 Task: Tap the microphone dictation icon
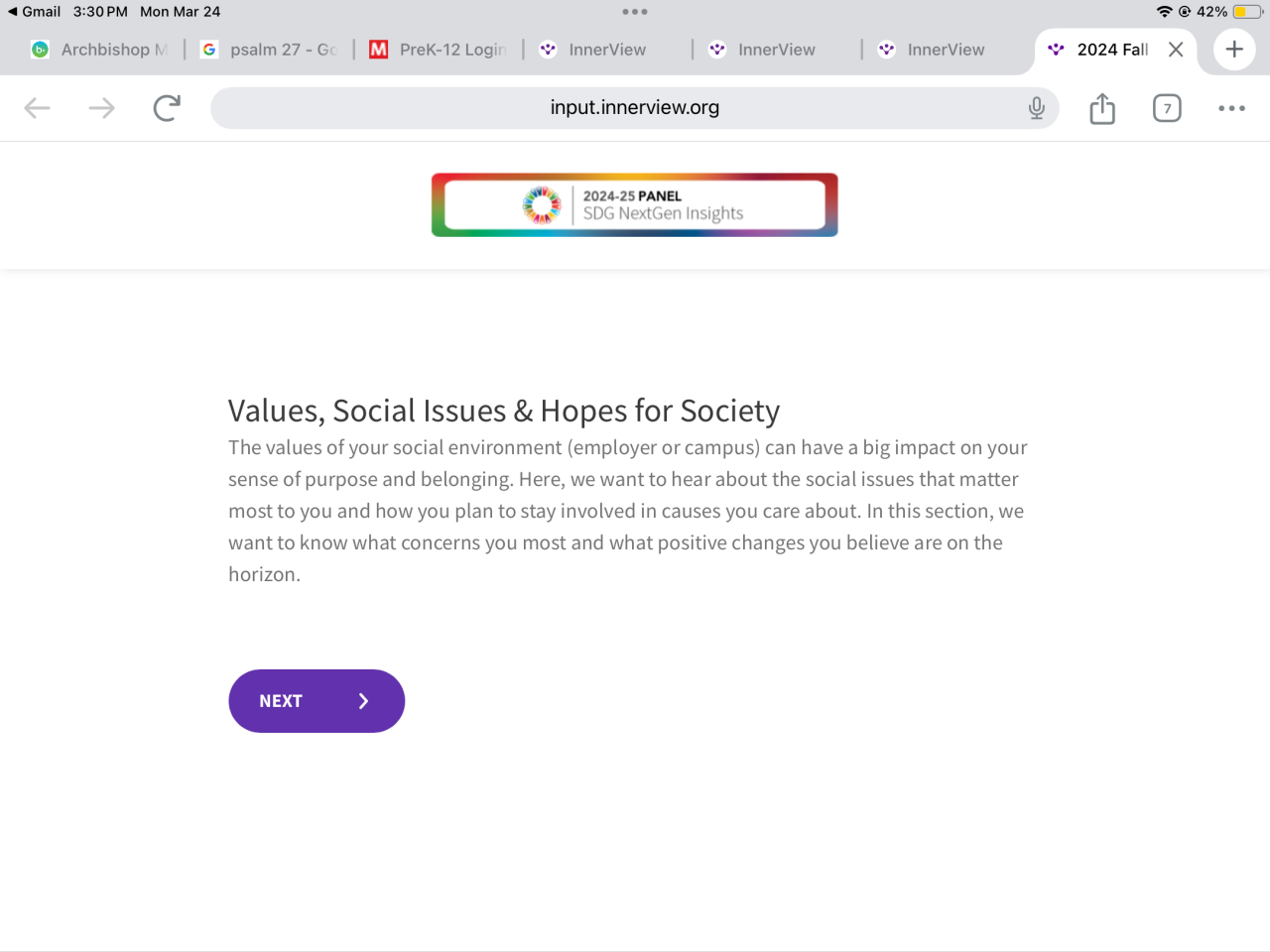coord(1036,108)
